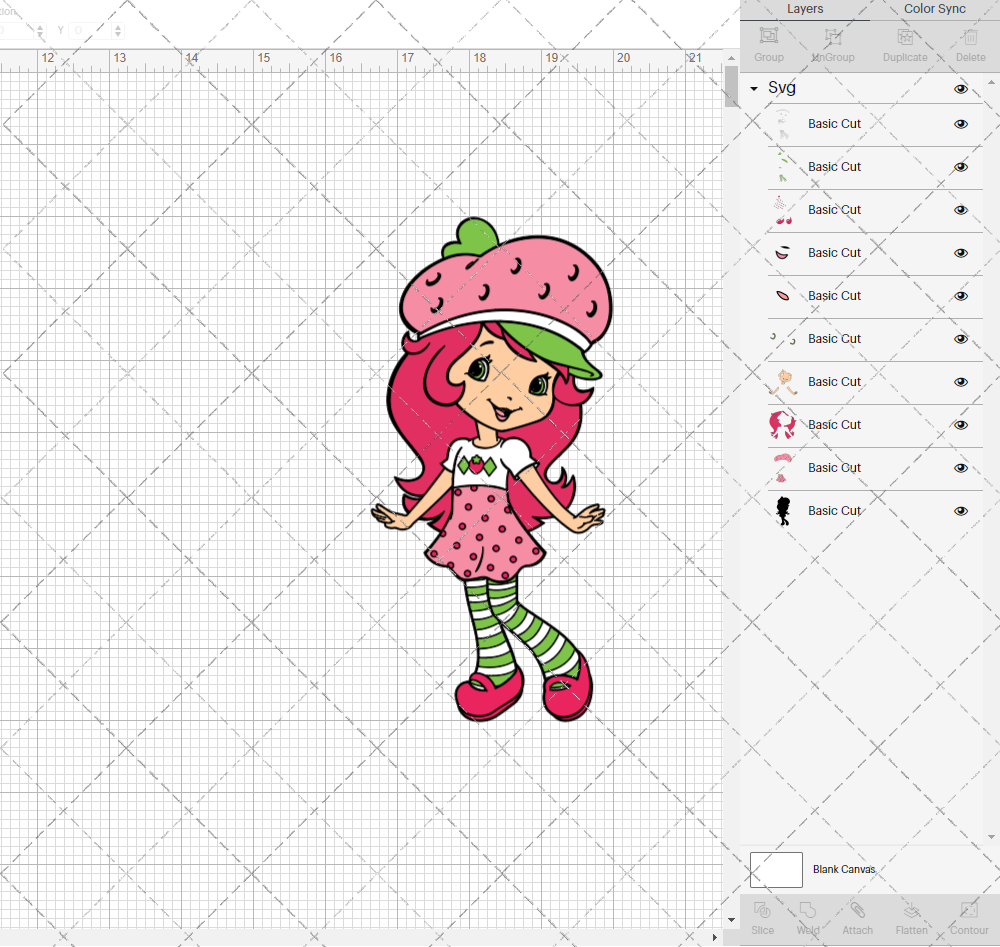Screen dimensions: 1000x947
Task: Click the Duplicate icon
Action: pyautogui.click(x=905, y=36)
